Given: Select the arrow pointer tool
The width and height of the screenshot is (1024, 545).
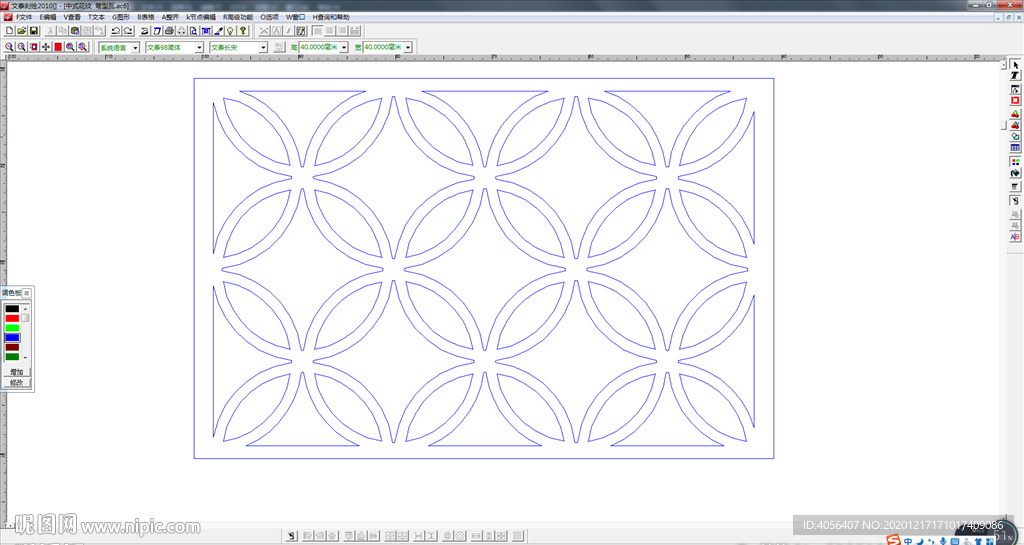Looking at the screenshot, I should [x=1015, y=65].
